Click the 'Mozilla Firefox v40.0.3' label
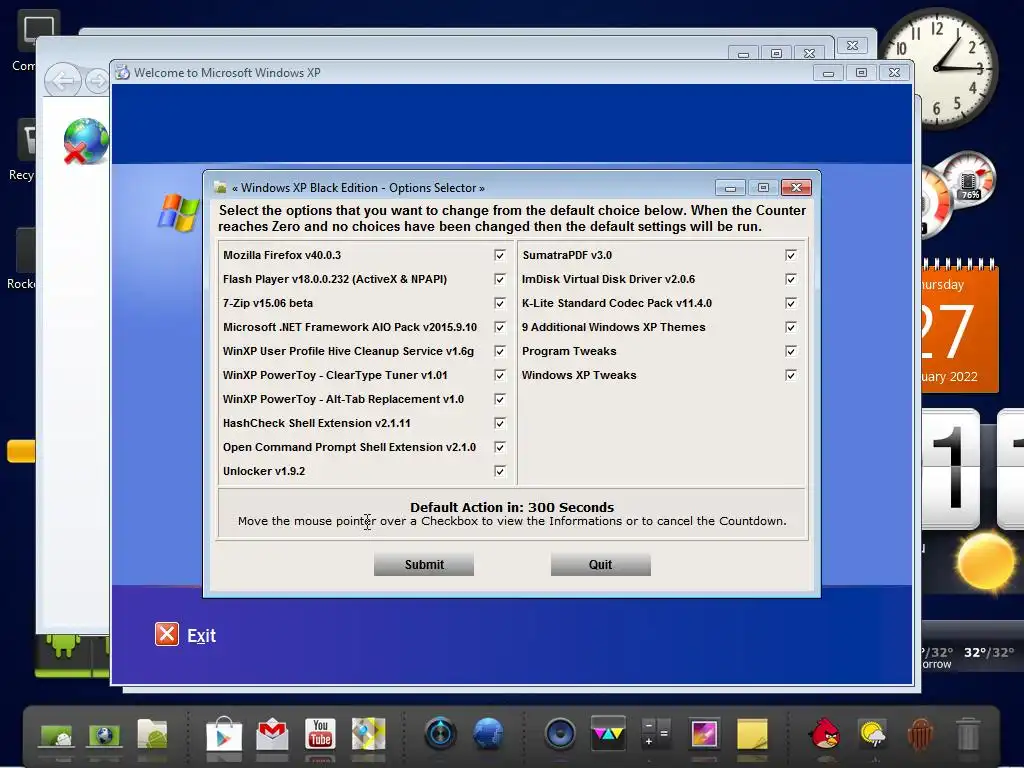Image resolution: width=1024 pixels, height=768 pixels. [282, 255]
